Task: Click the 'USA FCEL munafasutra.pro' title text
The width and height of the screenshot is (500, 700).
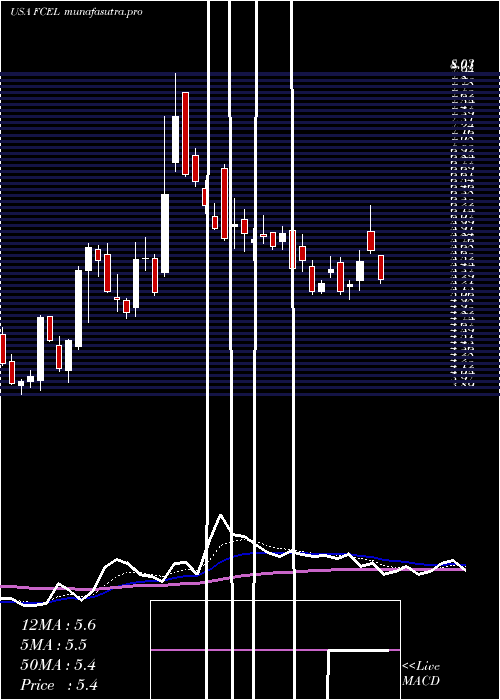Action: [77, 12]
